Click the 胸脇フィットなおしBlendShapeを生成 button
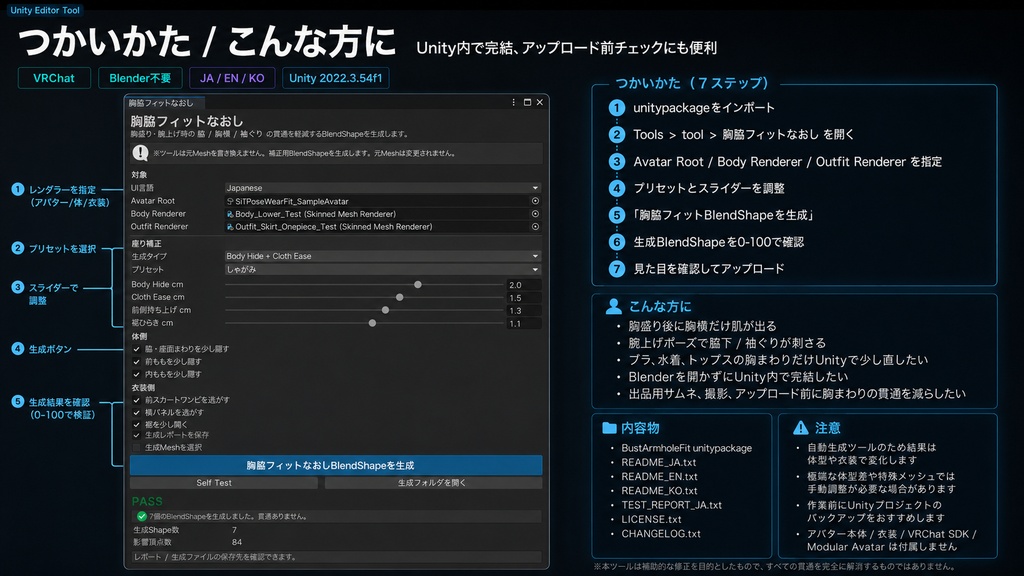Image resolution: width=1024 pixels, height=576 pixels. pos(336,465)
